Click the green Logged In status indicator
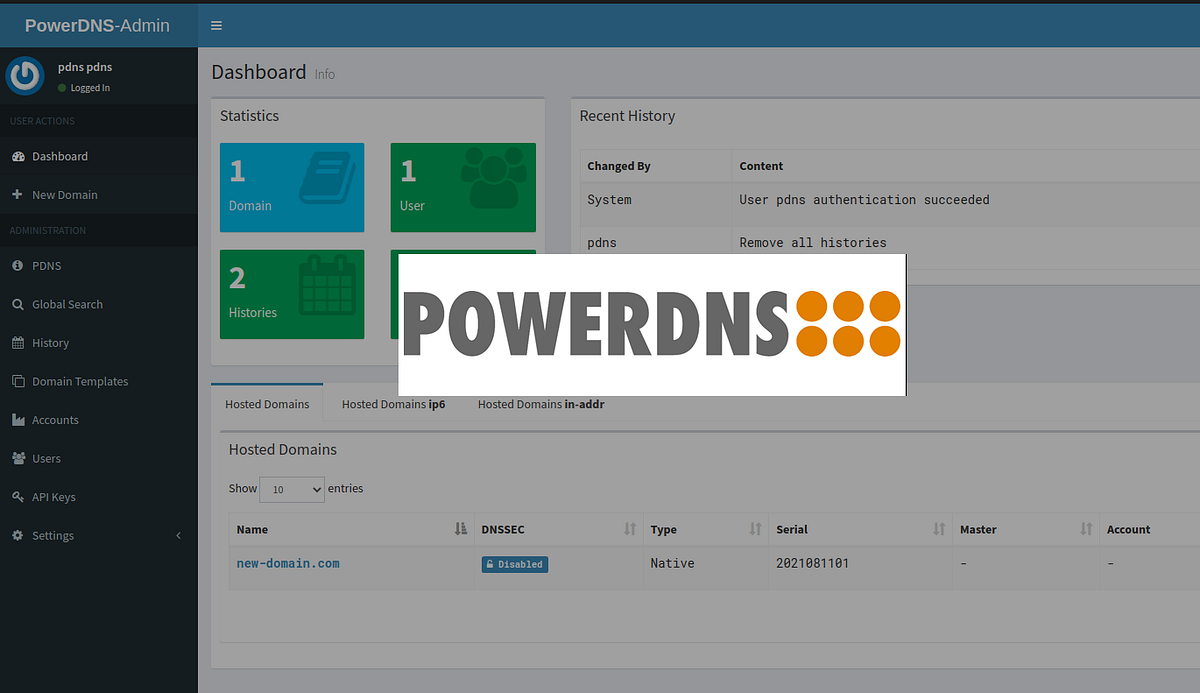 pyautogui.click(x=62, y=87)
